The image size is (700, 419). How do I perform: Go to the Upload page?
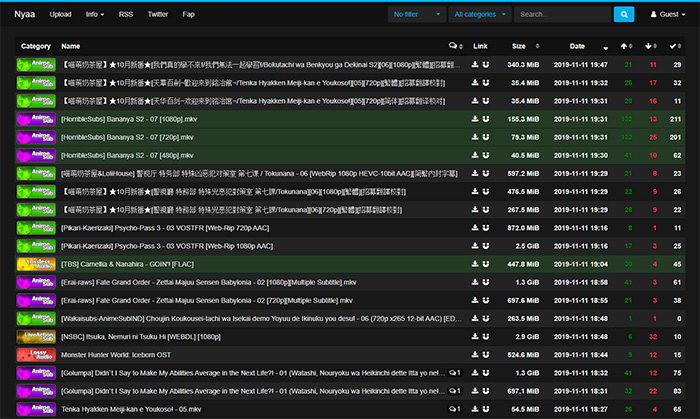click(60, 15)
